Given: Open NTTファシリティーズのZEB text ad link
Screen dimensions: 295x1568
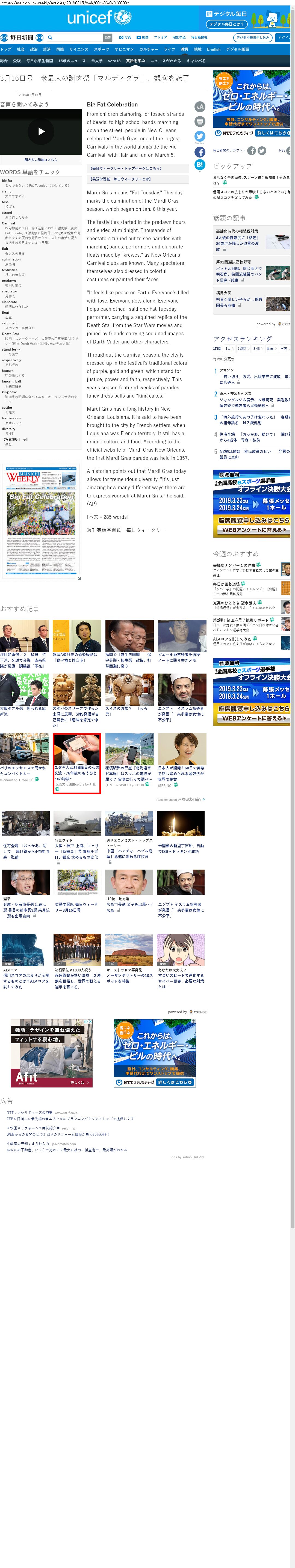Looking at the screenshot, I should [x=30, y=1113].
